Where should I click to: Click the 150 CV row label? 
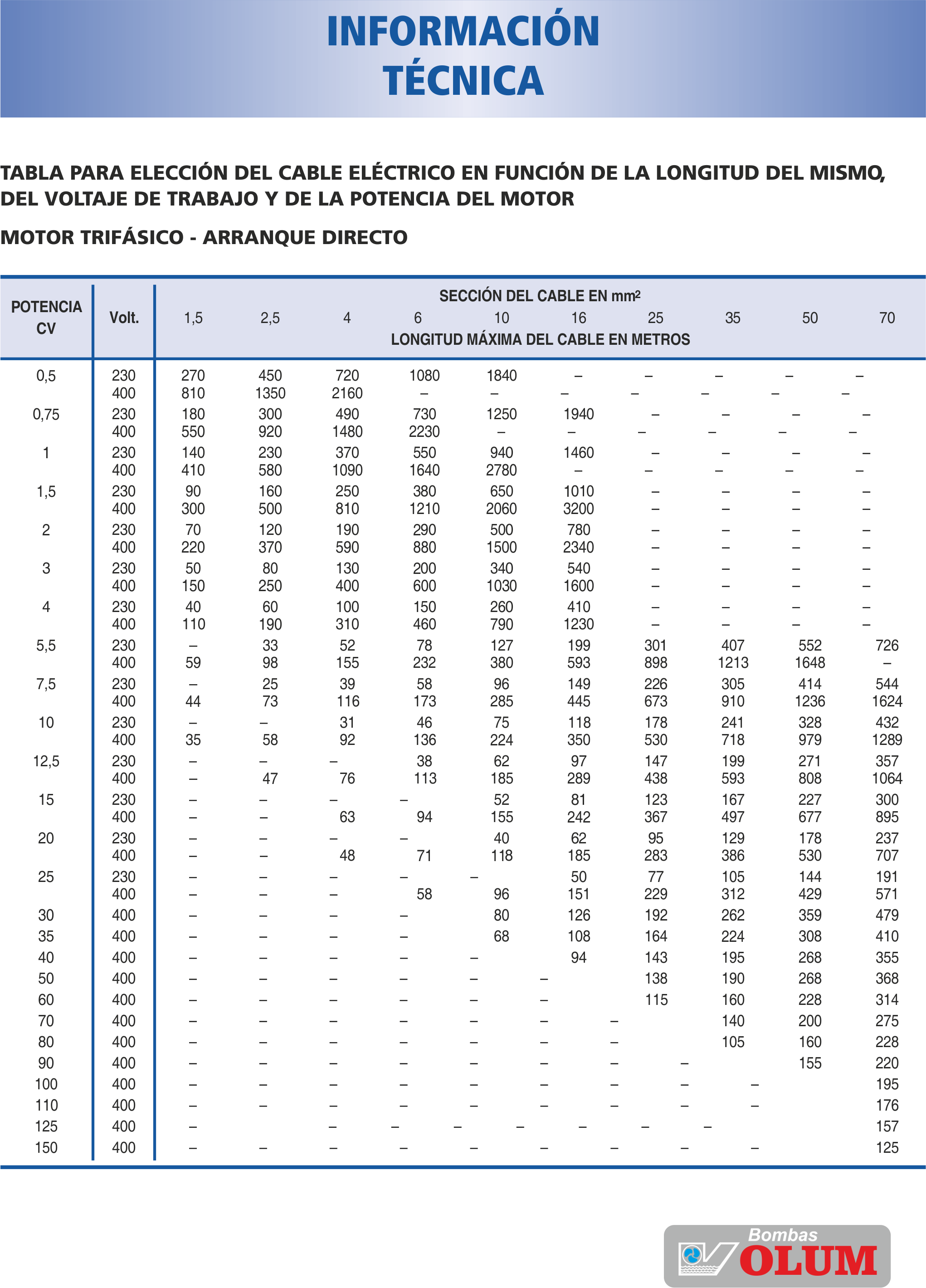[46, 1148]
